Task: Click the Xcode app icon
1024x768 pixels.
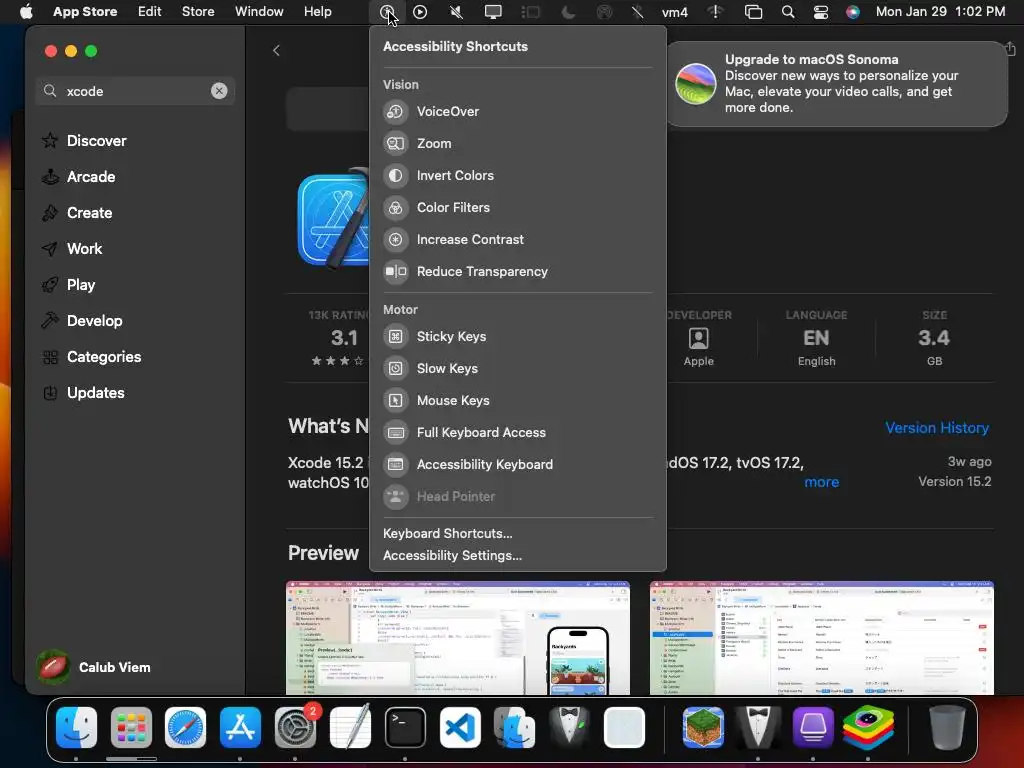Action: tap(334, 219)
